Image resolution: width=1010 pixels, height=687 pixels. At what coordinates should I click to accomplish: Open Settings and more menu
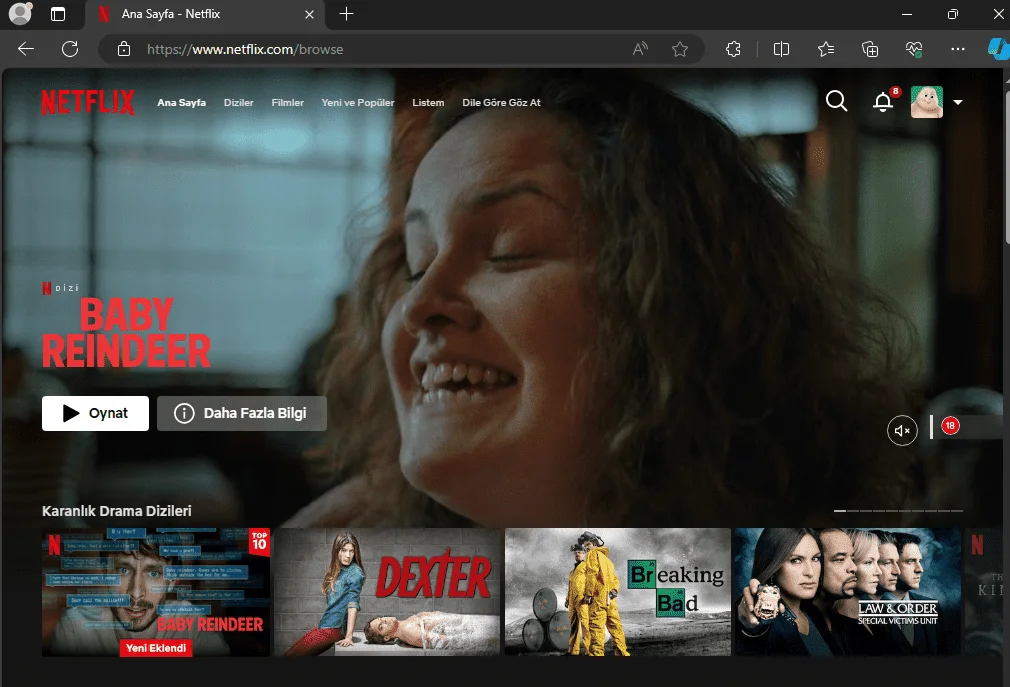click(958, 49)
